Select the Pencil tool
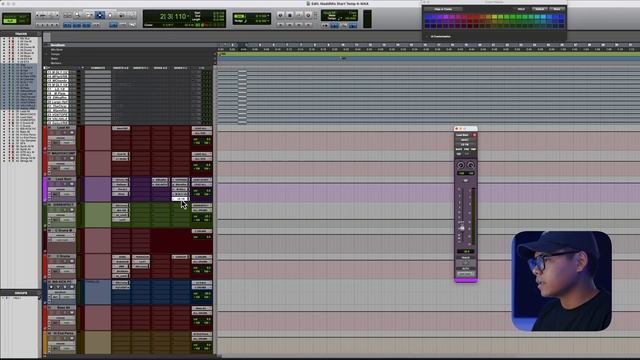640x360 pixels. (x=131, y=15)
